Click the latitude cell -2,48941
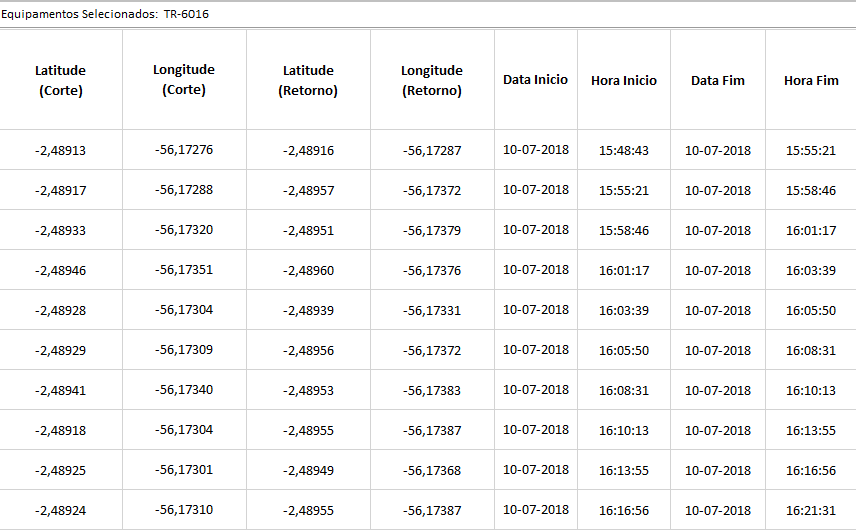Image resolution: width=856 pixels, height=530 pixels. click(x=60, y=391)
